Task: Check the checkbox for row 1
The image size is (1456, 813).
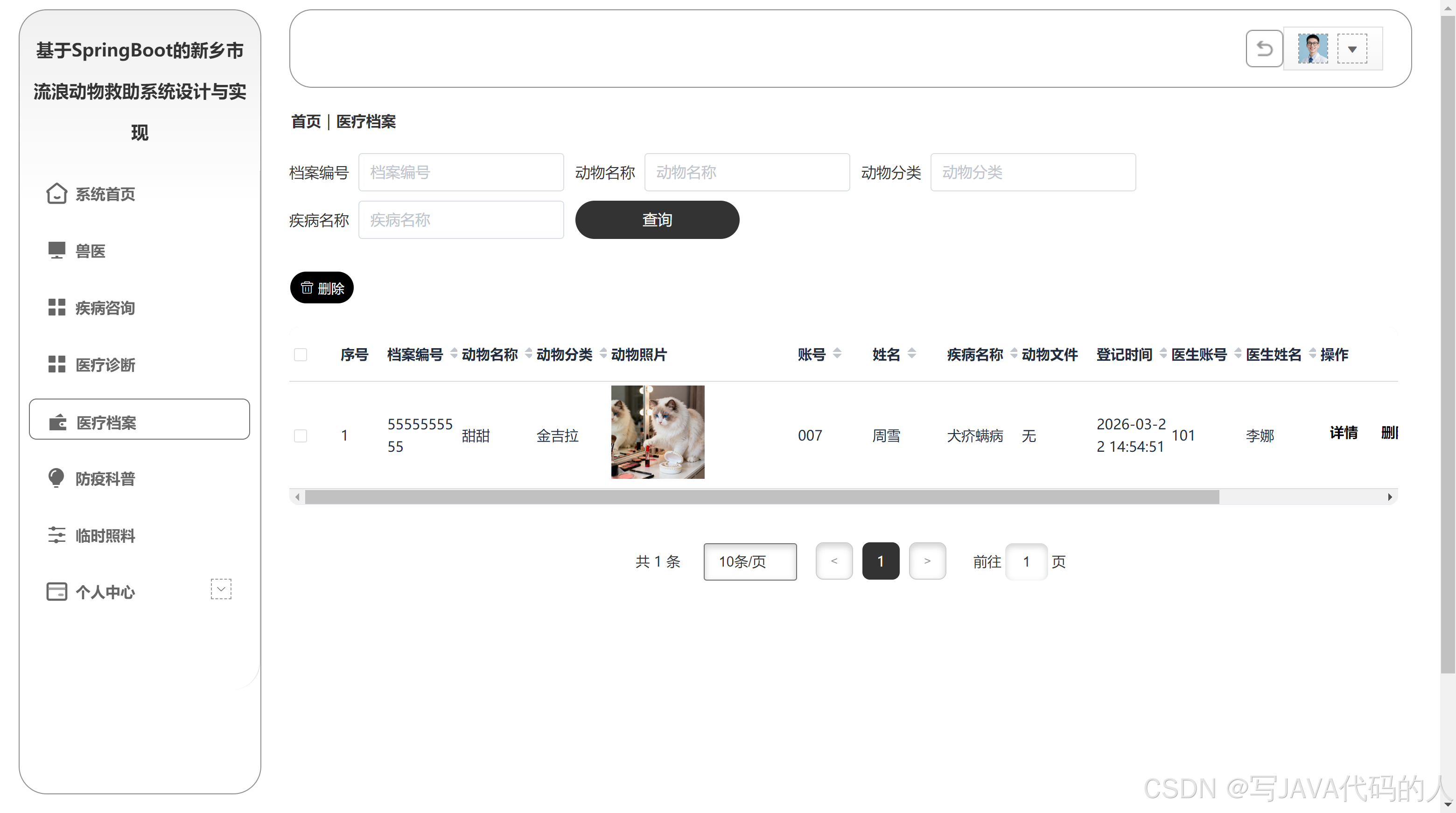Action: tap(300, 435)
